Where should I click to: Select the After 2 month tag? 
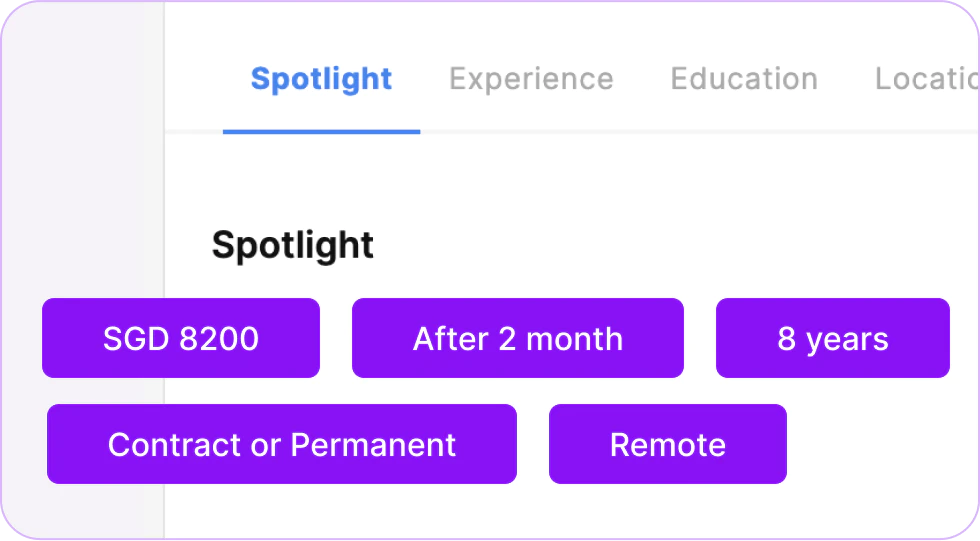tap(518, 338)
